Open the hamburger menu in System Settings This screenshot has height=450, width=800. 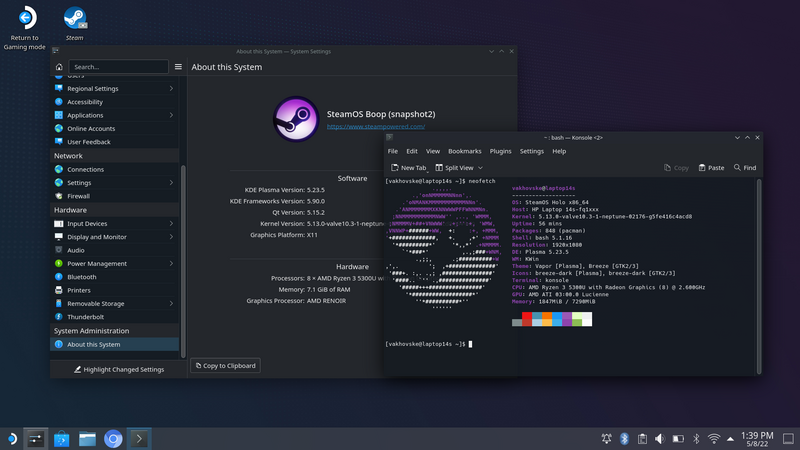point(178,67)
